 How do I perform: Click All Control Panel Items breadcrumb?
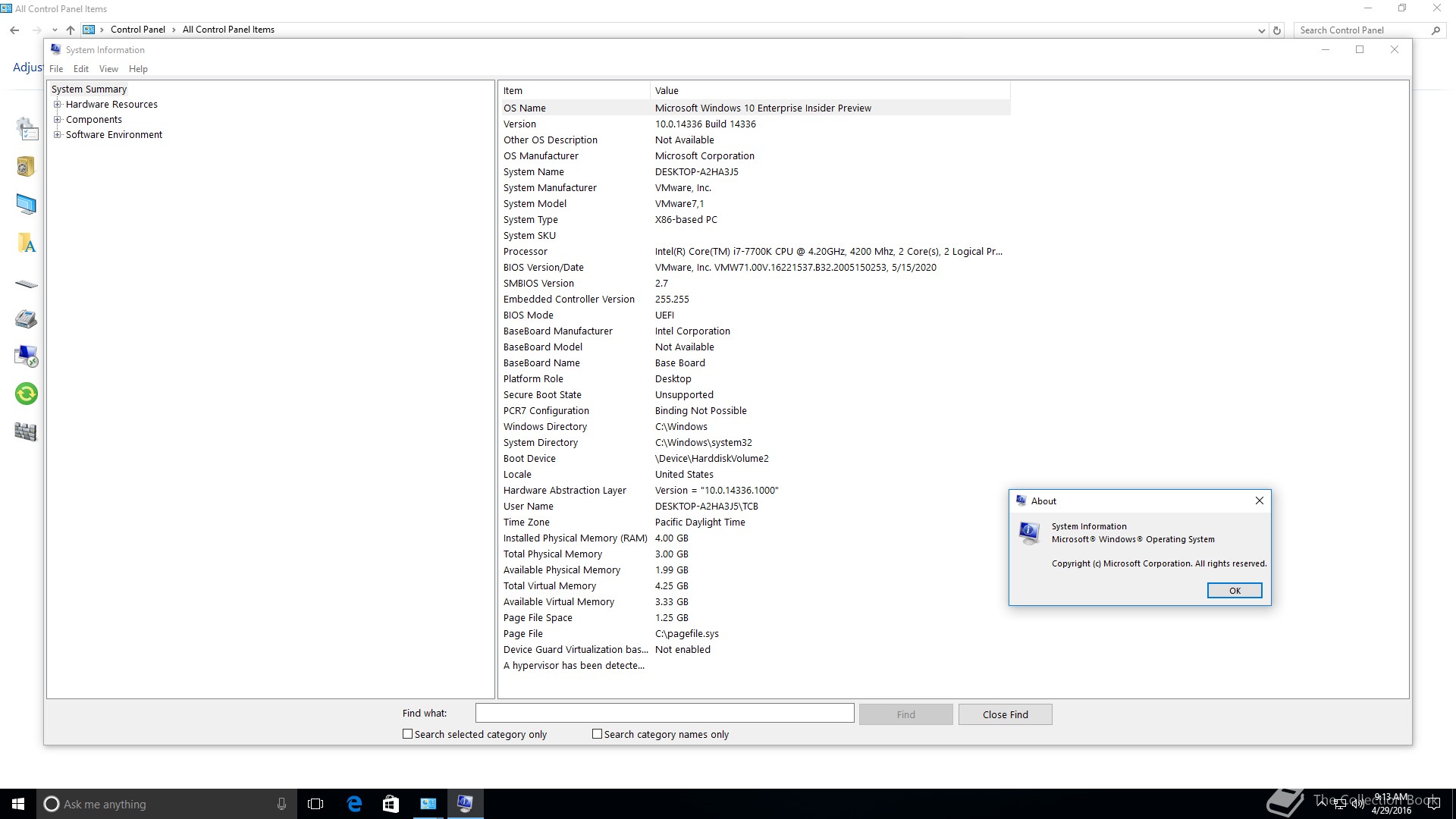pos(228,30)
